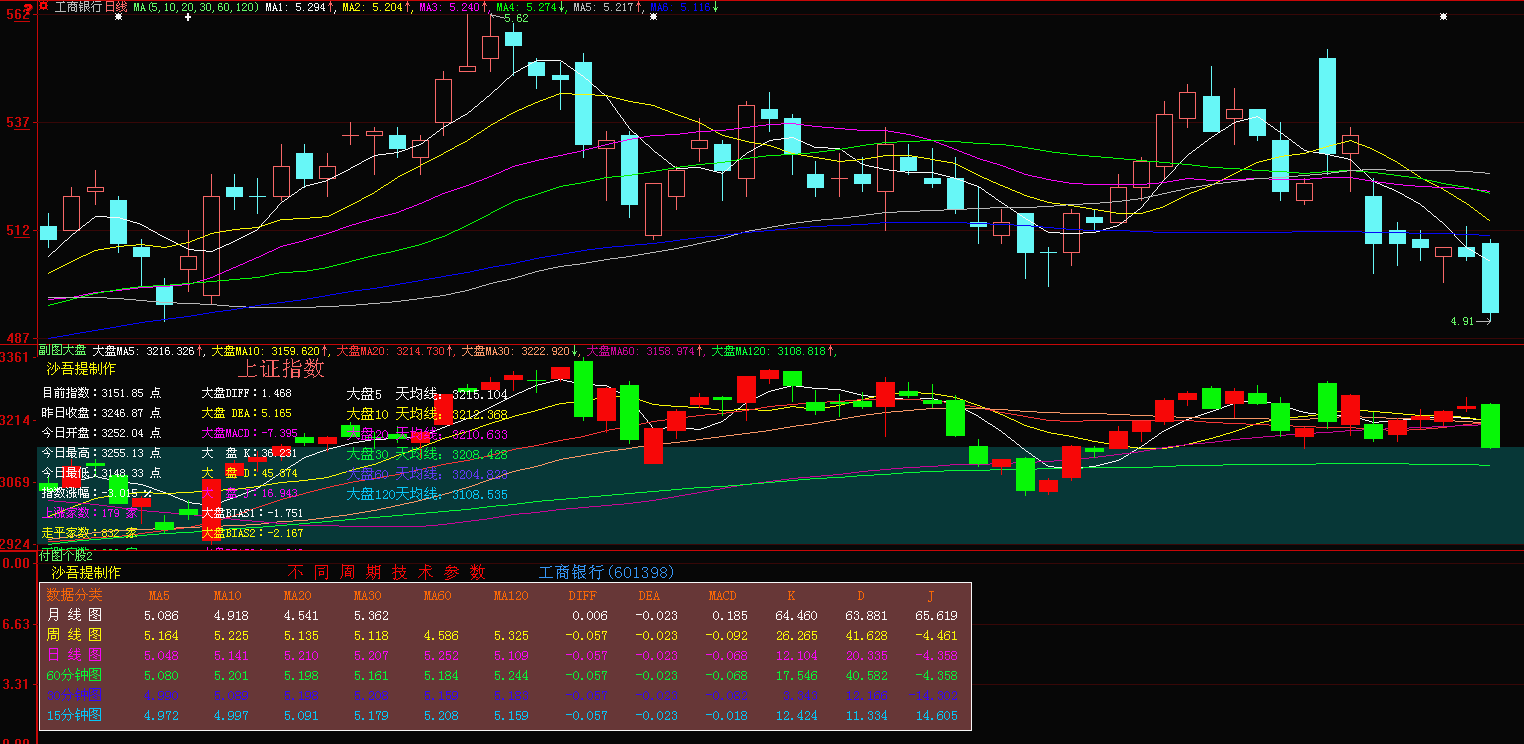Click the red gear icon beside 工商银行
This screenshot has height=744, width=1524.
(x=43, y=6)
